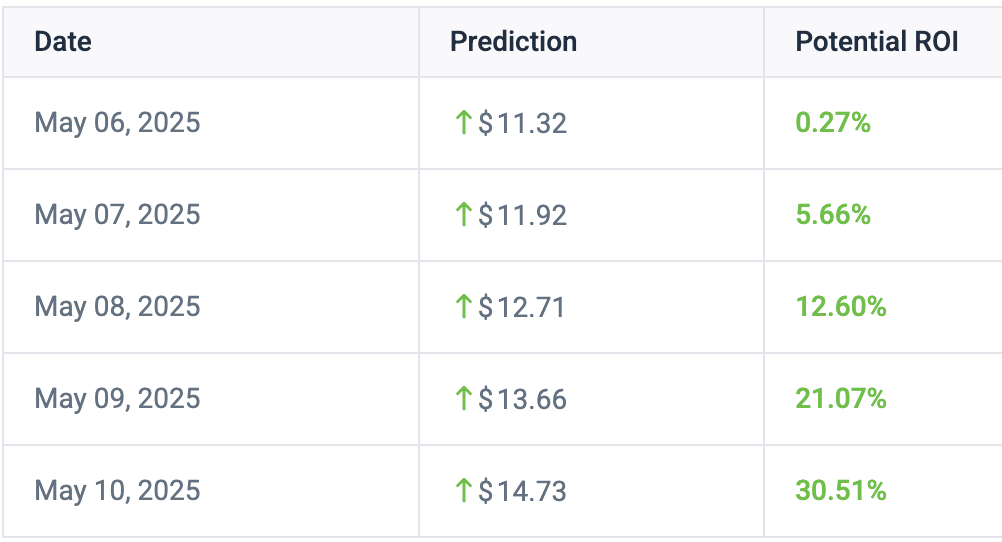Image resolution: width=1002 pixels, height=542 pixels.
Task: Click the $12.71 prediction value
Action: 522,307
